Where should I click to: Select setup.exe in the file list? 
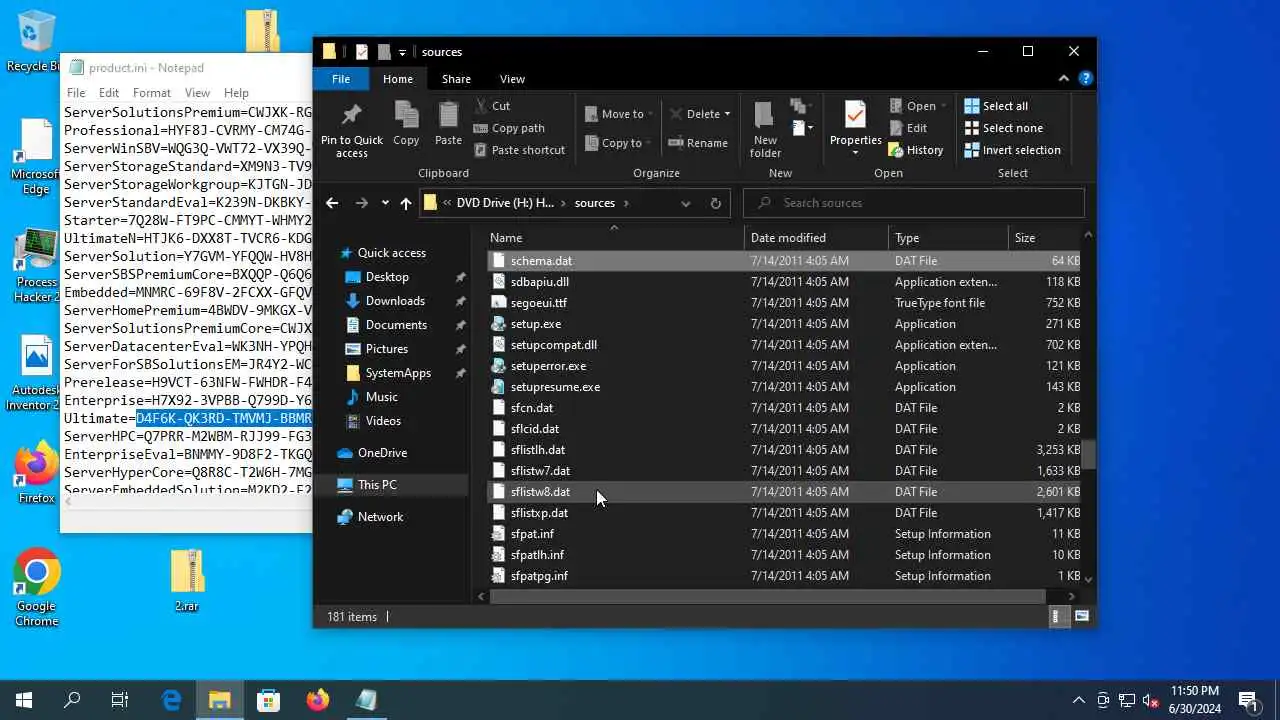[535, 324]
